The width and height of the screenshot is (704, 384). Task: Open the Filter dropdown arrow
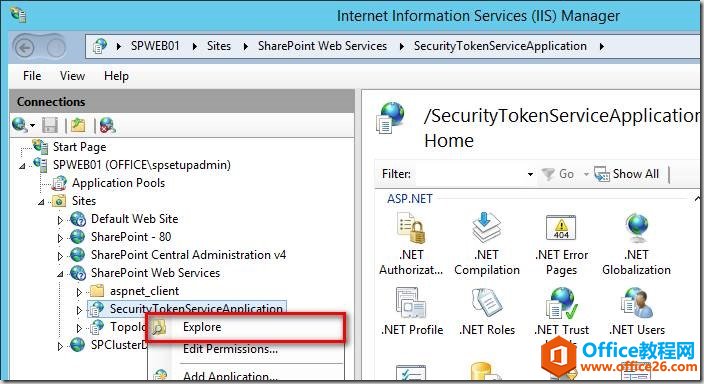click(530, 174)
